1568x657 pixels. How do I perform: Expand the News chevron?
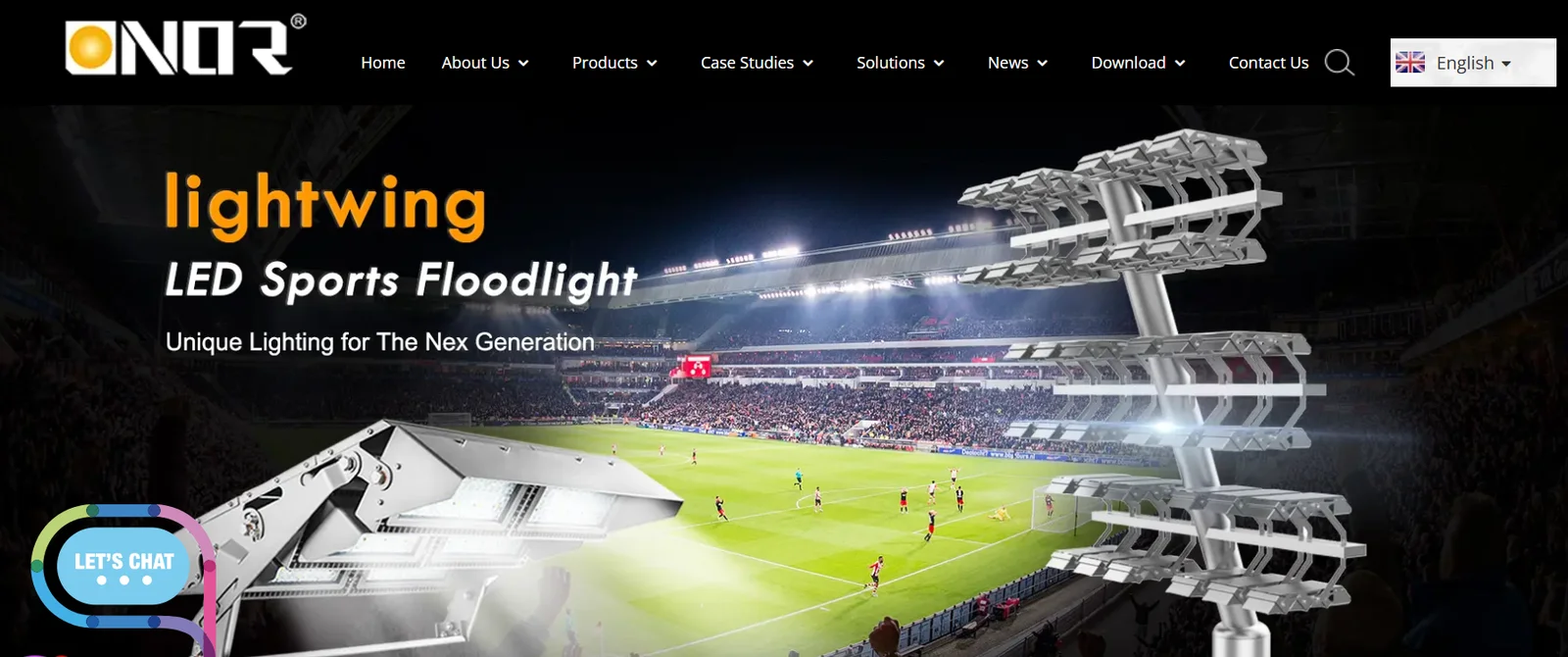(1043, 64)
